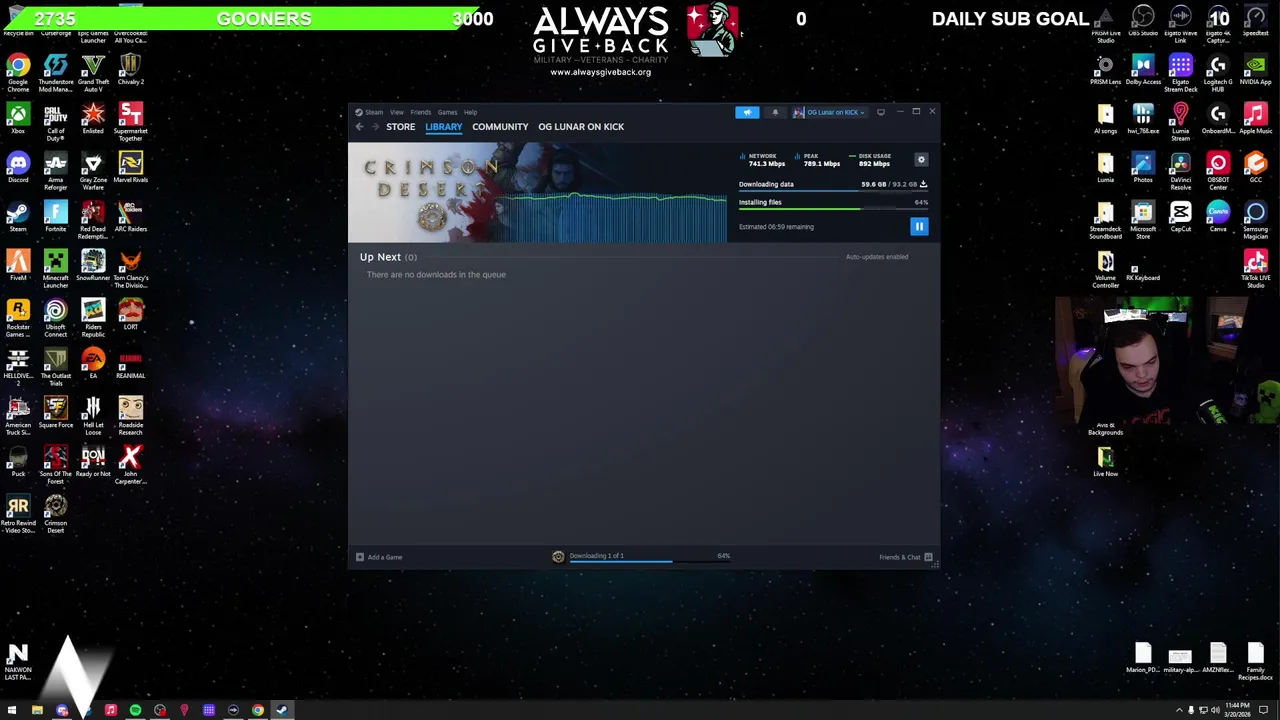Open Spotify from the taskbar
1280x720 pixels.
[x=135, y=710]
